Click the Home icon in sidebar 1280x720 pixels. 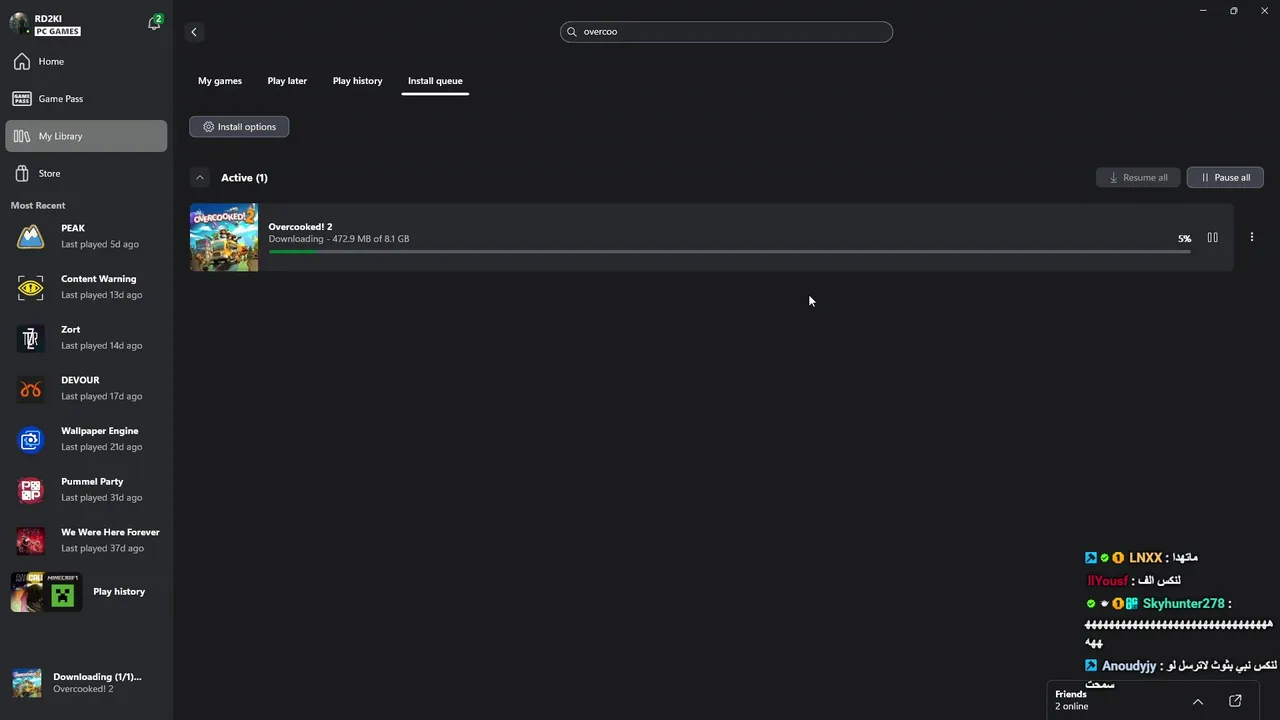(22, 62)
